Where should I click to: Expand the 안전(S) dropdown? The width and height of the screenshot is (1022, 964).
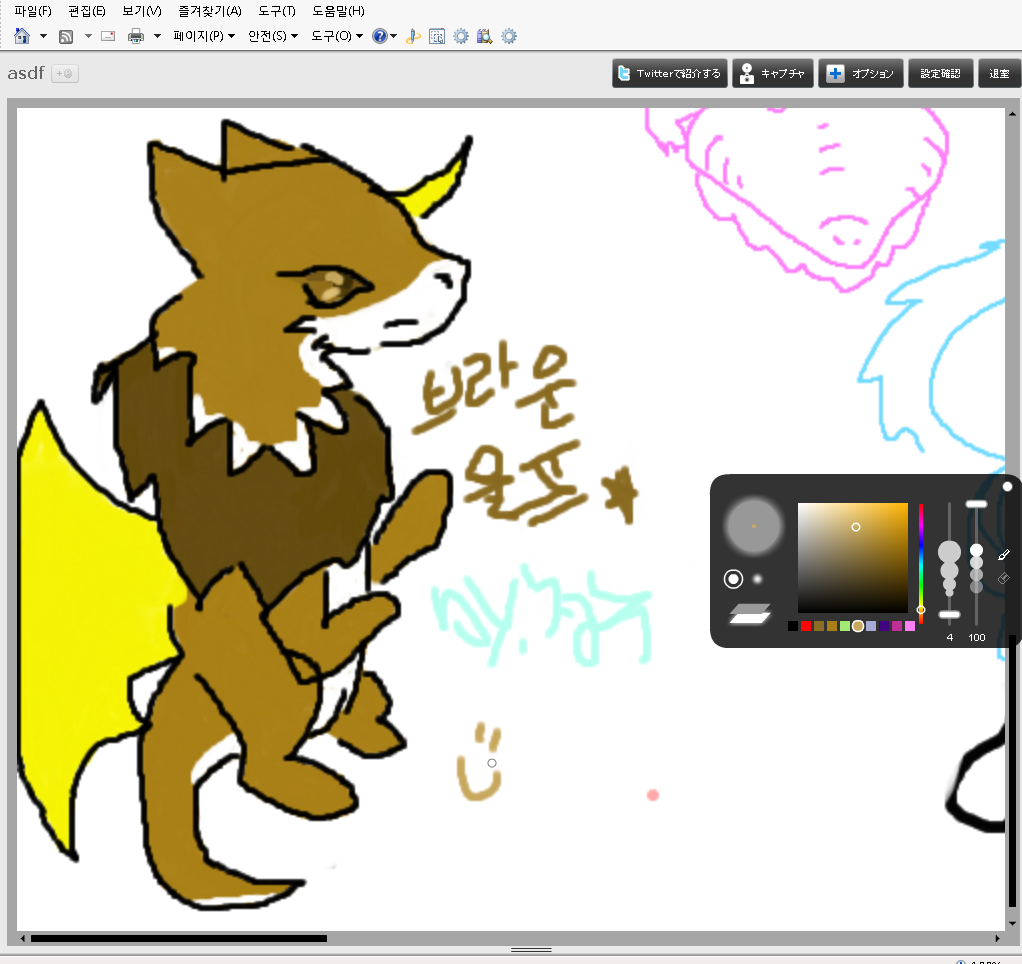(273, 37)
